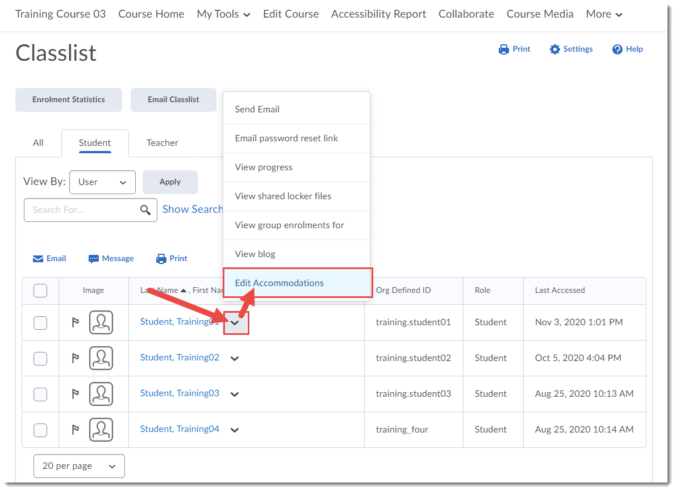Open the Help question mark icon
Screen dimensions: 676x491
617,49
